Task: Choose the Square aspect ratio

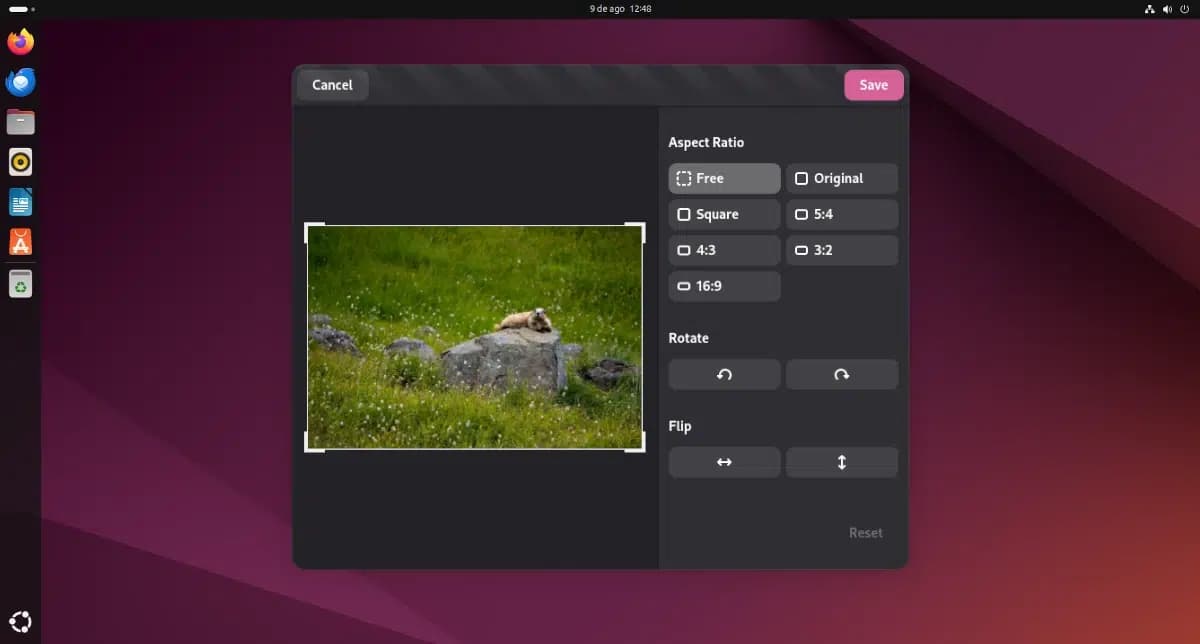Action: (x=724, y=214)
